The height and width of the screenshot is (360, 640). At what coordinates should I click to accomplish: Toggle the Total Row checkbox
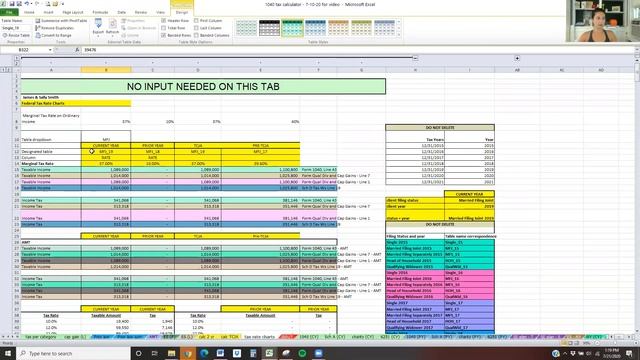(164, 28)
